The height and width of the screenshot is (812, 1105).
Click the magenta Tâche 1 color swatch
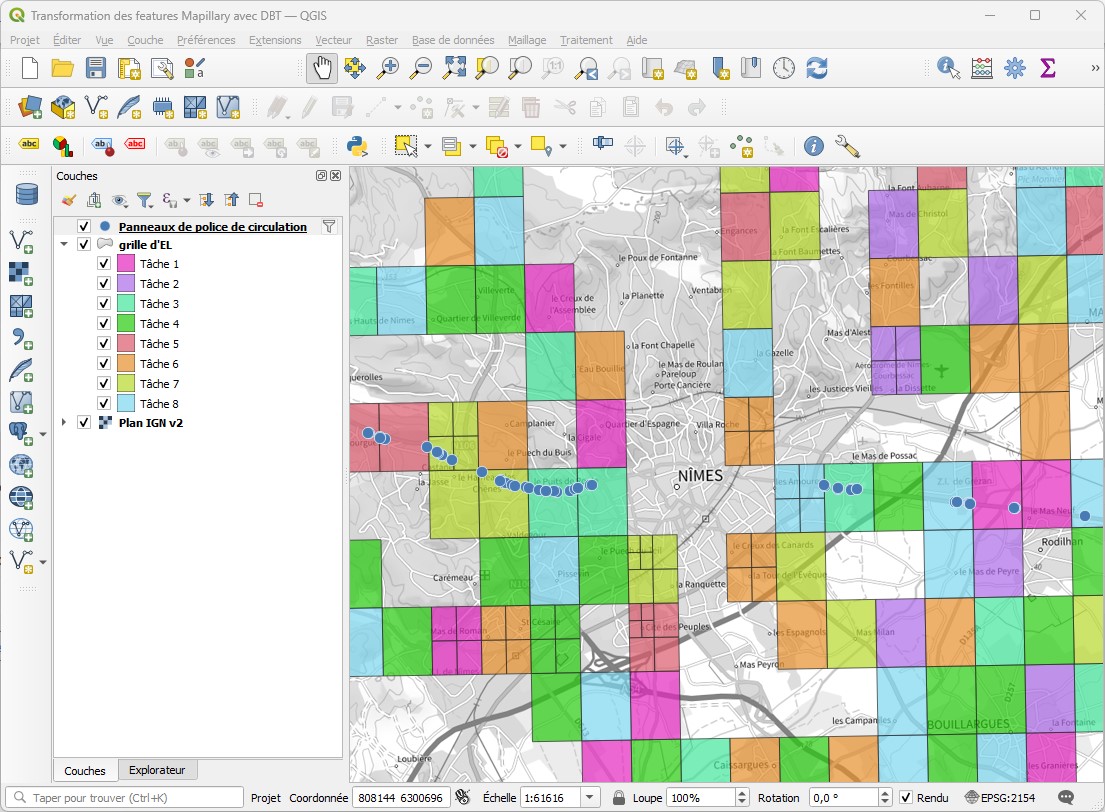tap(126, 264)
